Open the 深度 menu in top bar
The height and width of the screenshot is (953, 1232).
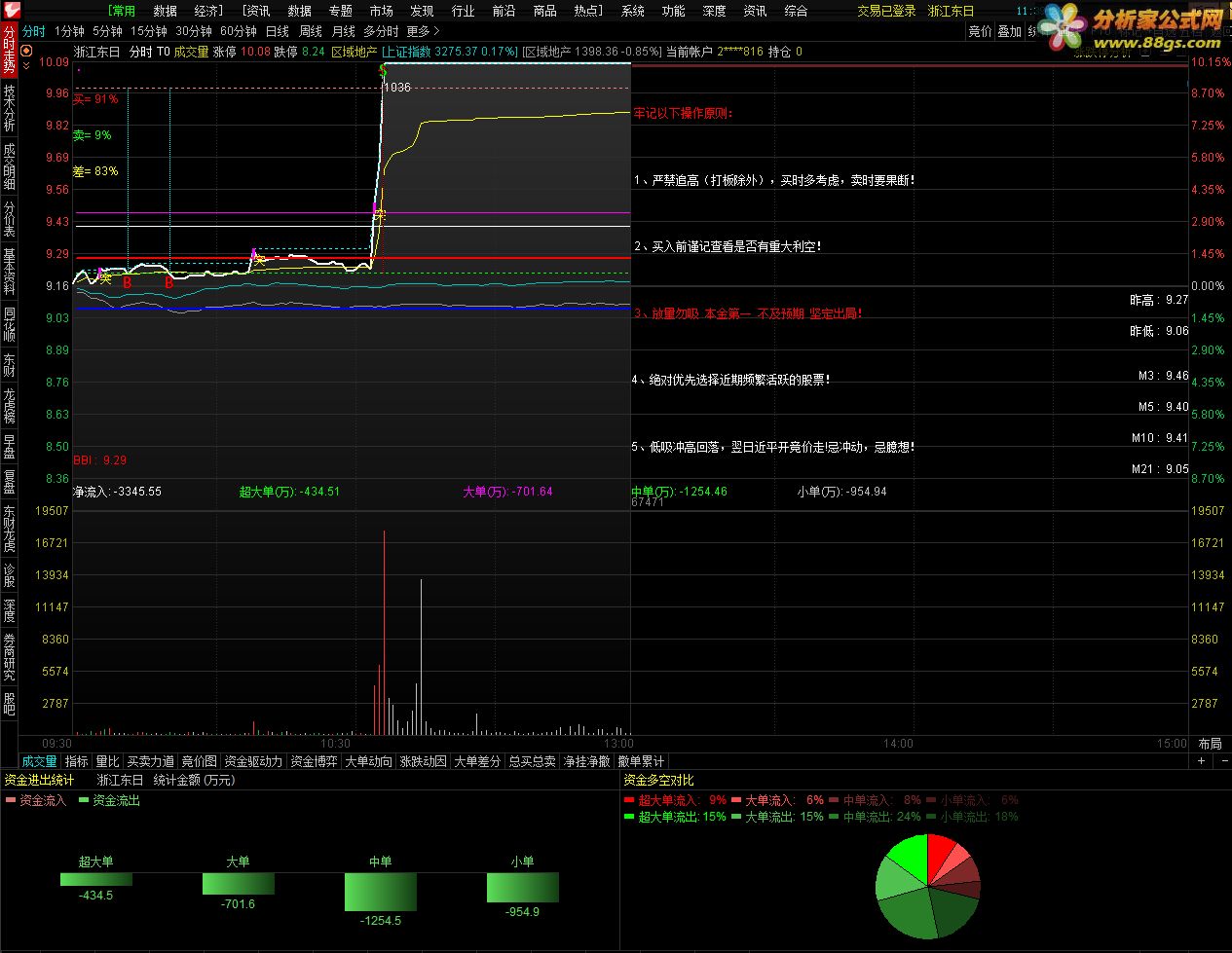click(714, 11)
